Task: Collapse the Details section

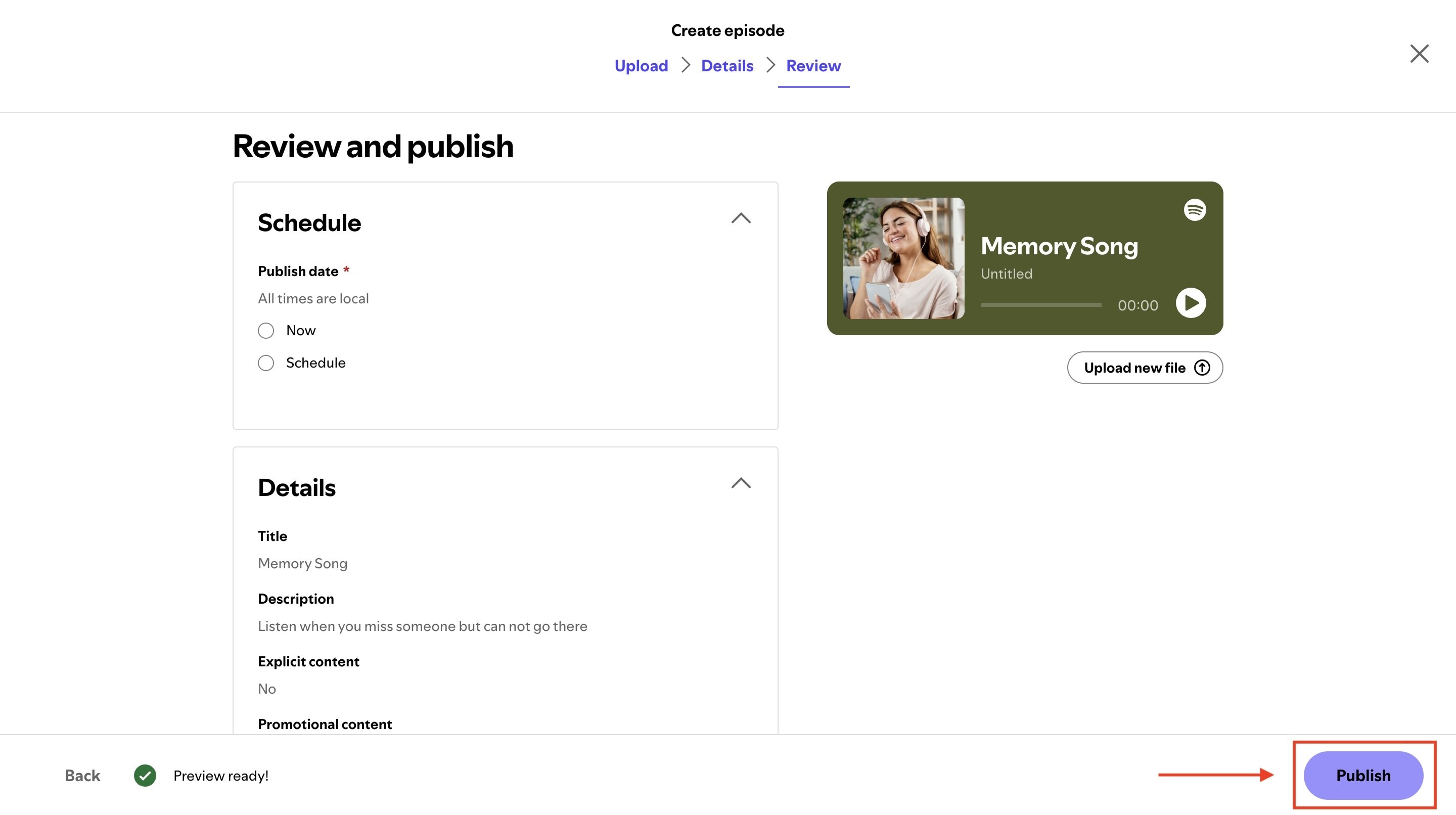Action: tap(741, 483)
